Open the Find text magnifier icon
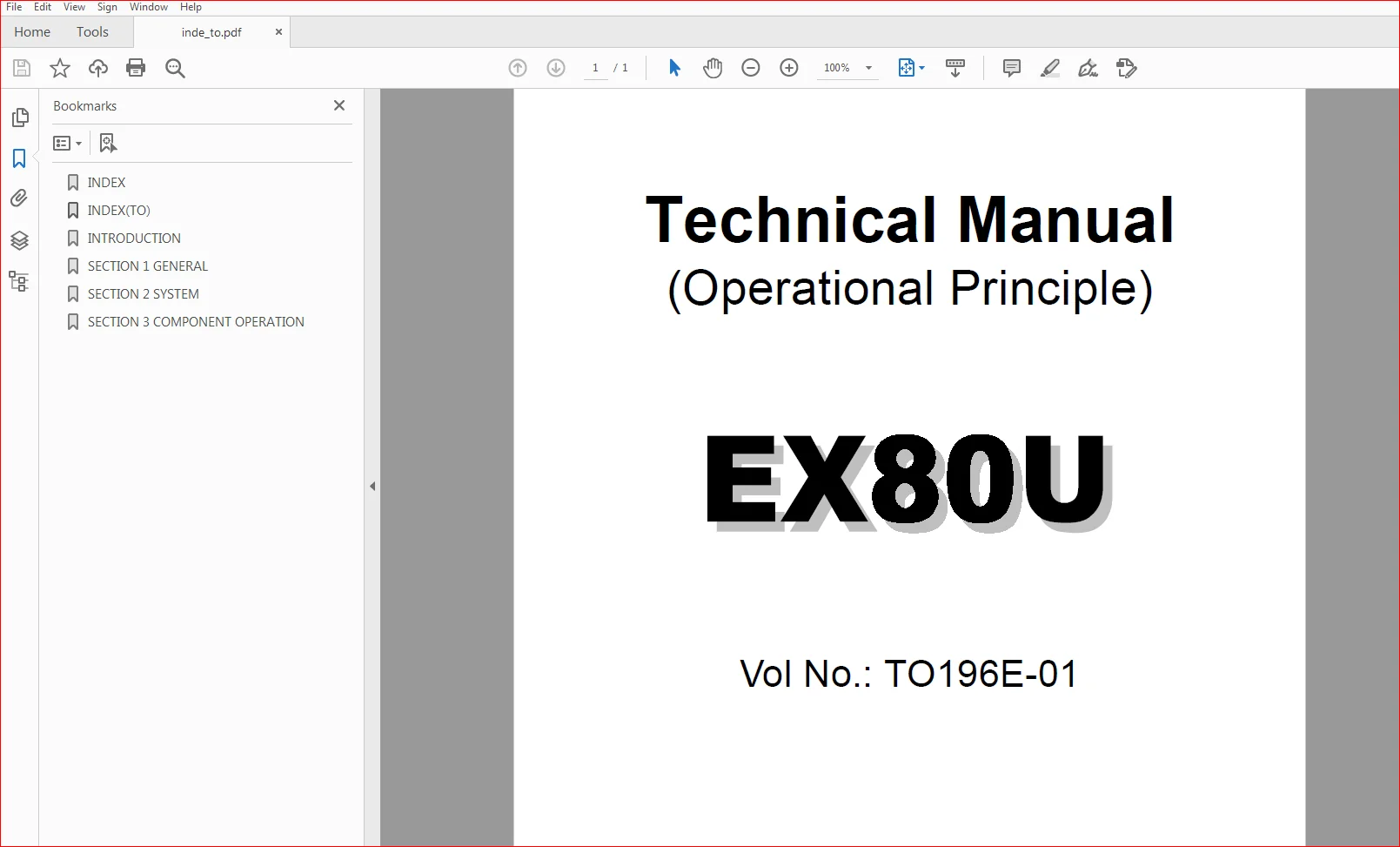The height and width of the screenshot is (847, 1400). click(x=175, y=68)
